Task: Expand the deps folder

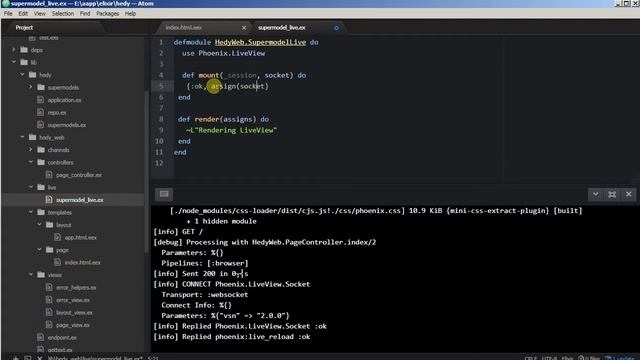Action: click(14, 50)
